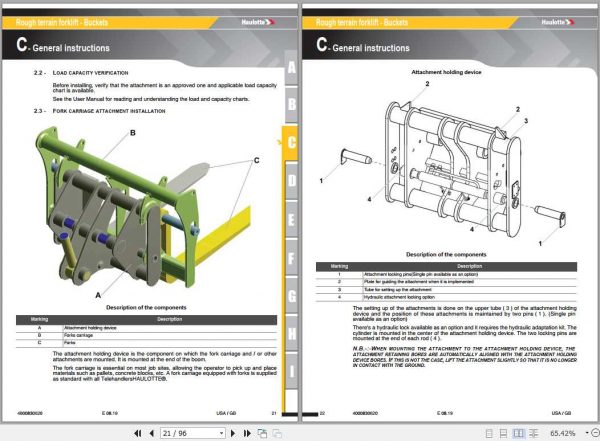
Task: Open section tab G on the page margin
Action: [x=291, y=296]
